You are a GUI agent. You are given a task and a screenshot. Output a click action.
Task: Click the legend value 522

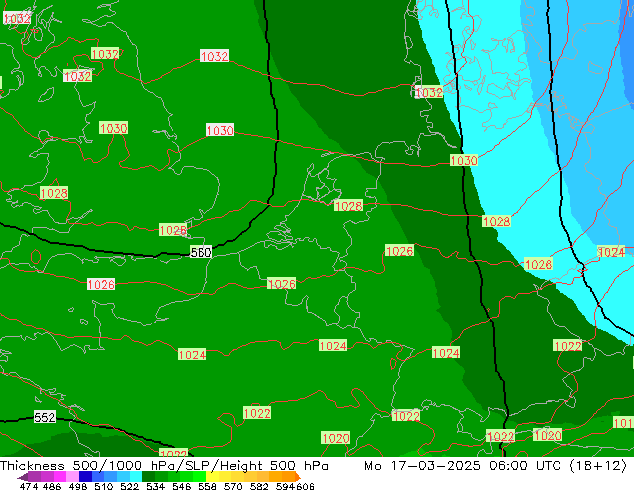pyautogui.click(x=129, y=486)
